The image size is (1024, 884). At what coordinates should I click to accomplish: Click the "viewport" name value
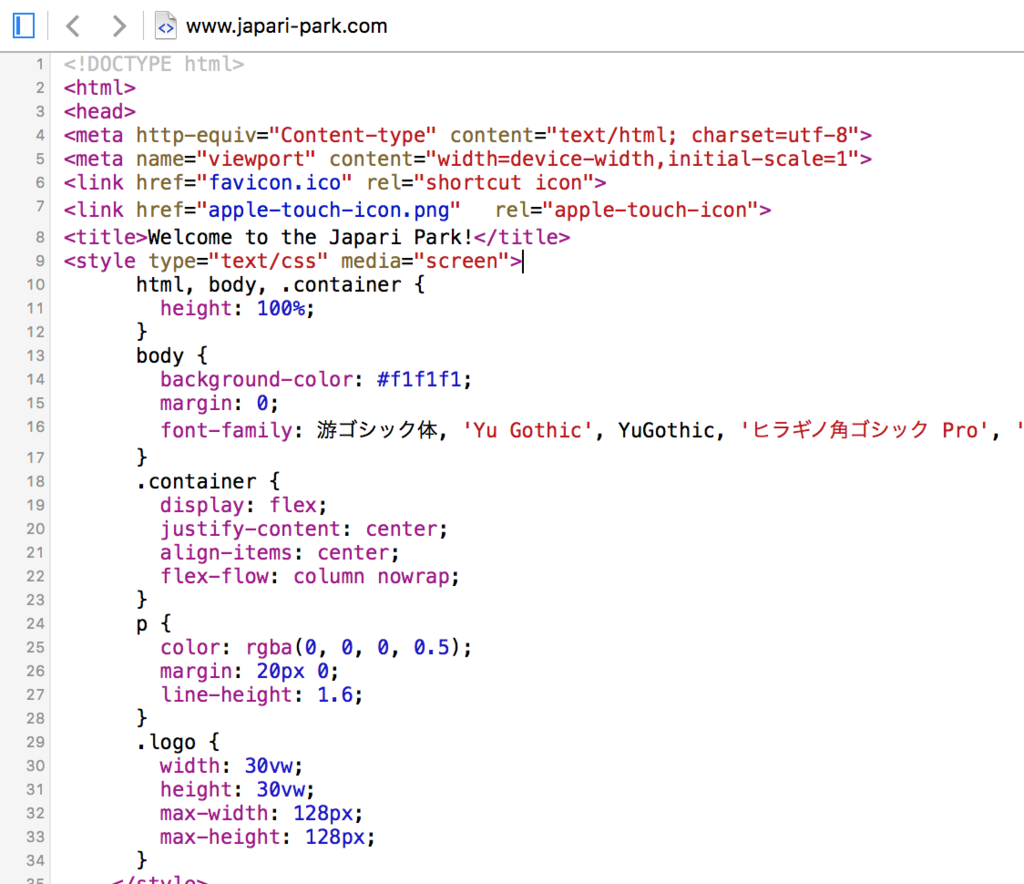256,159
